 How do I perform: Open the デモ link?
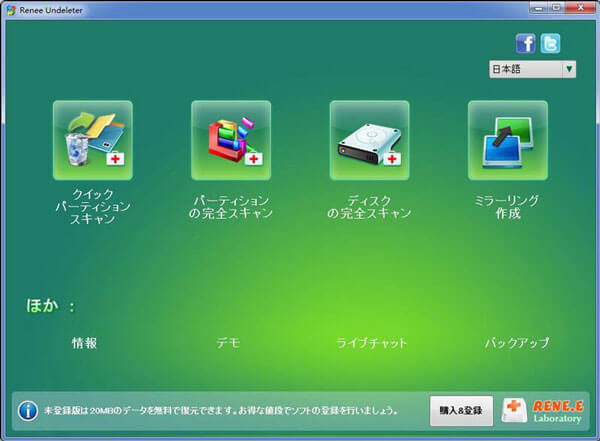[228, 343]
